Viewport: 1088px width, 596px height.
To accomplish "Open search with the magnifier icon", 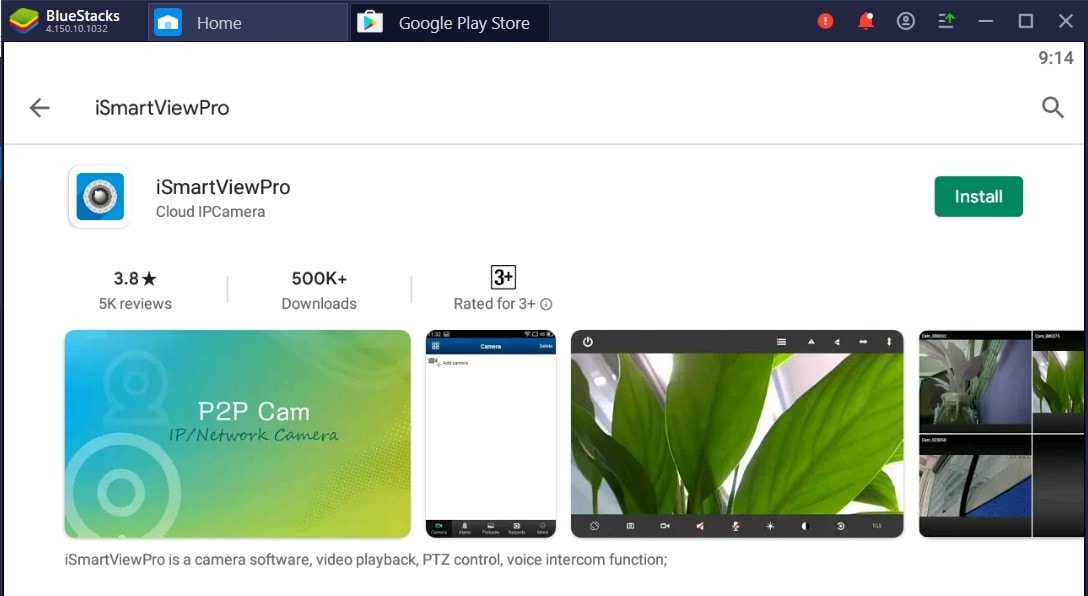I will [1053, 107].
